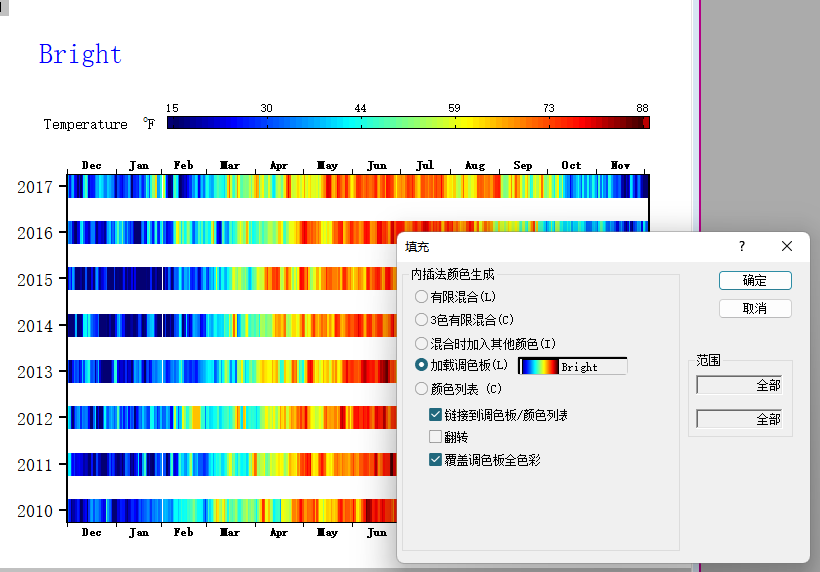
Task: Click the Temperature color scale bar
Action: click(x=407, y=123)
